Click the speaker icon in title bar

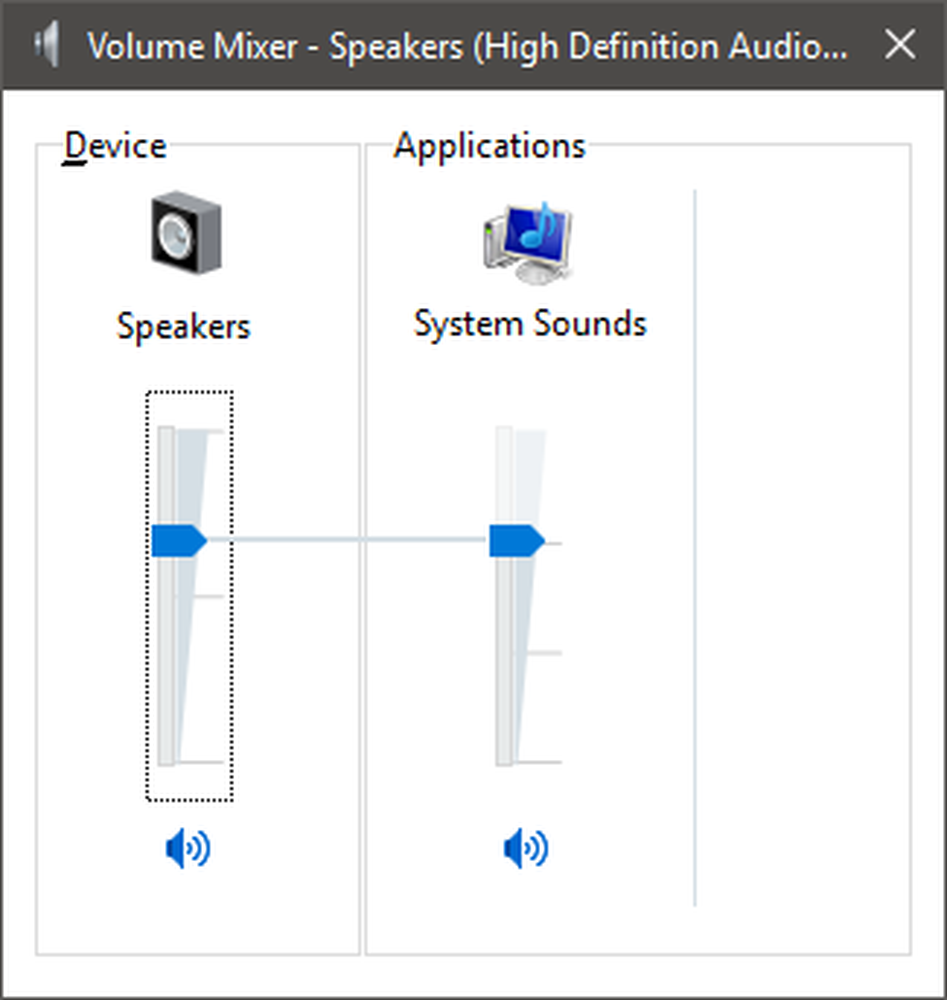tap(47, 44)
